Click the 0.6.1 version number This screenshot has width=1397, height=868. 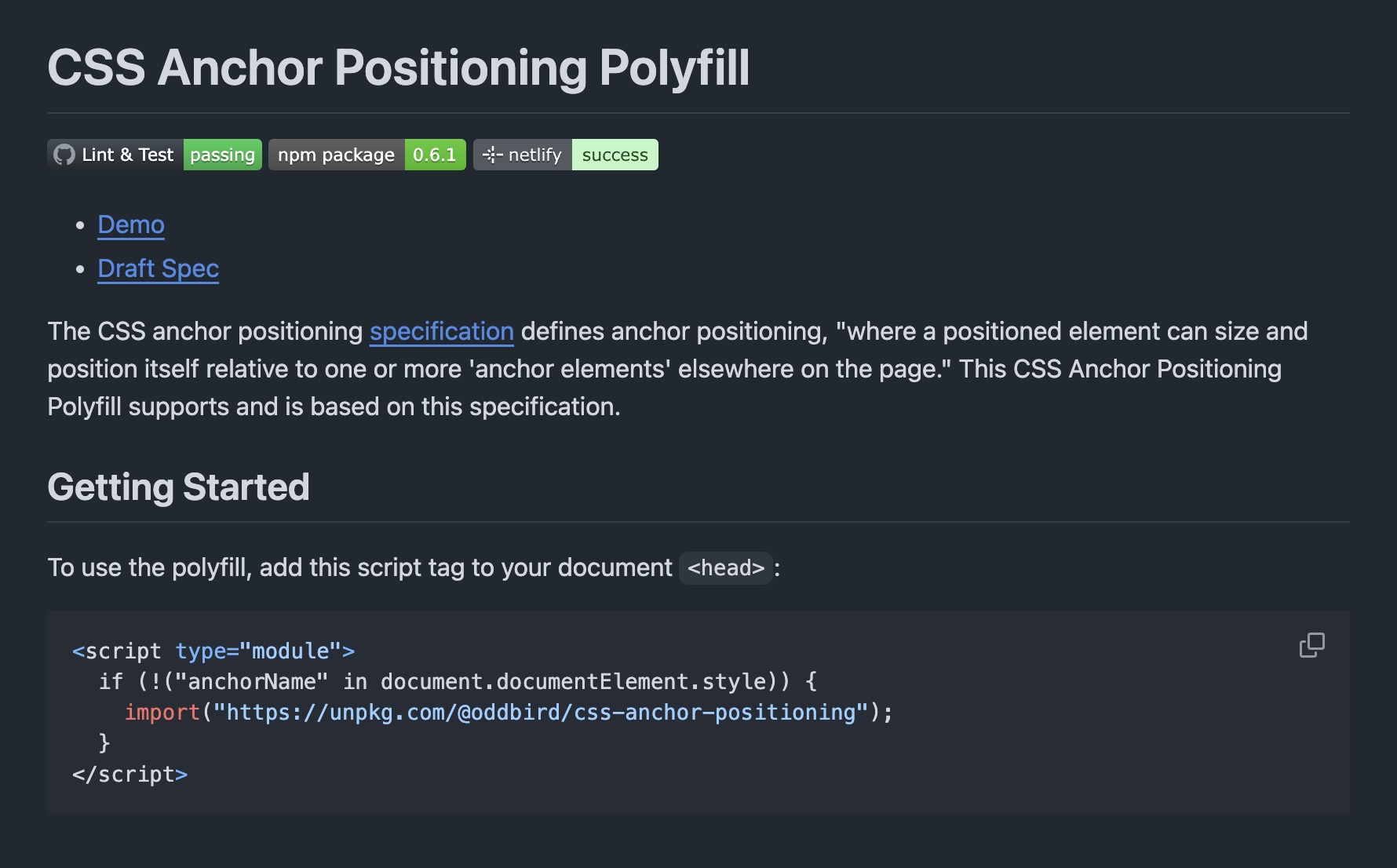[x=435, y=155]
